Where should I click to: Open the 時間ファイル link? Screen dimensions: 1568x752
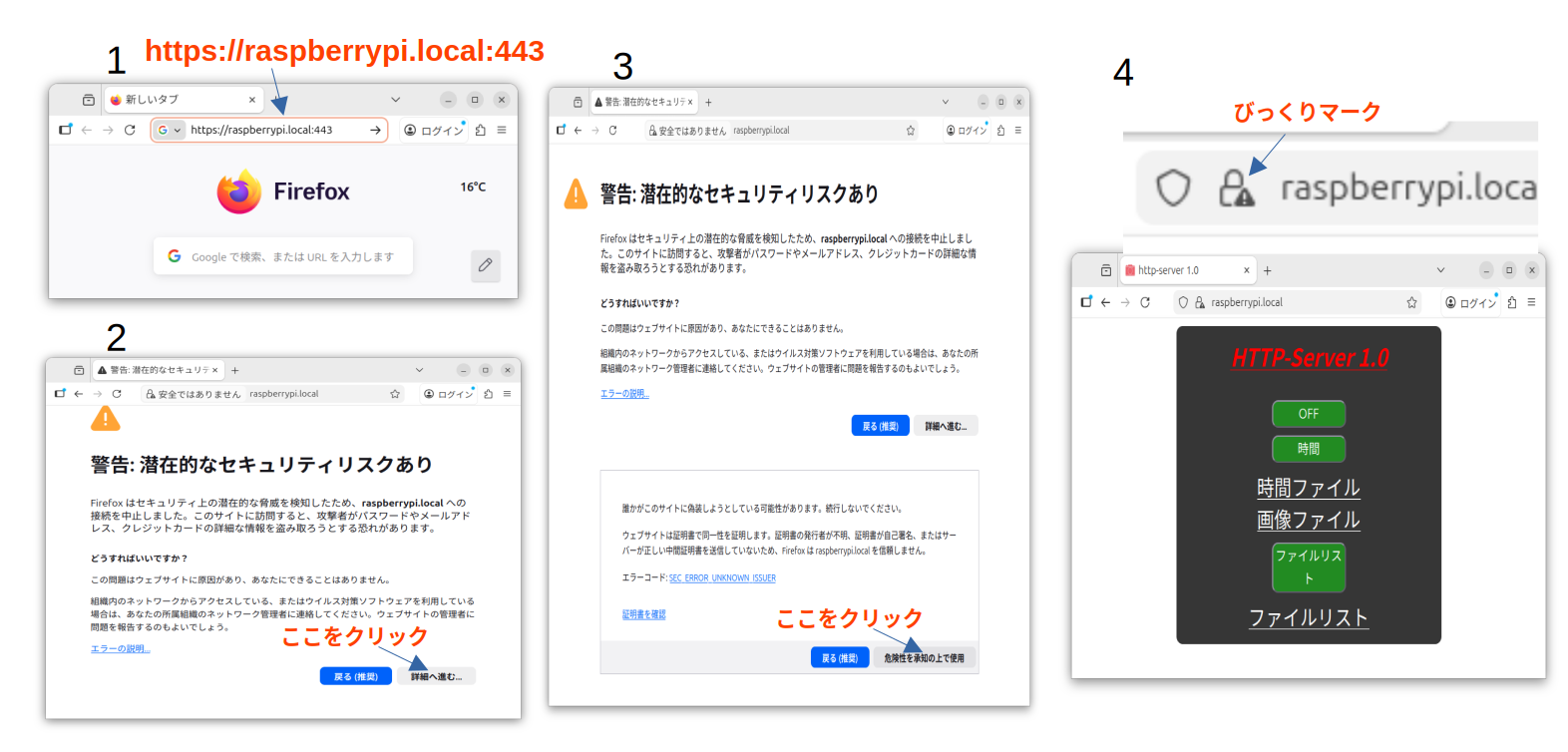(x=1309, y=488)
